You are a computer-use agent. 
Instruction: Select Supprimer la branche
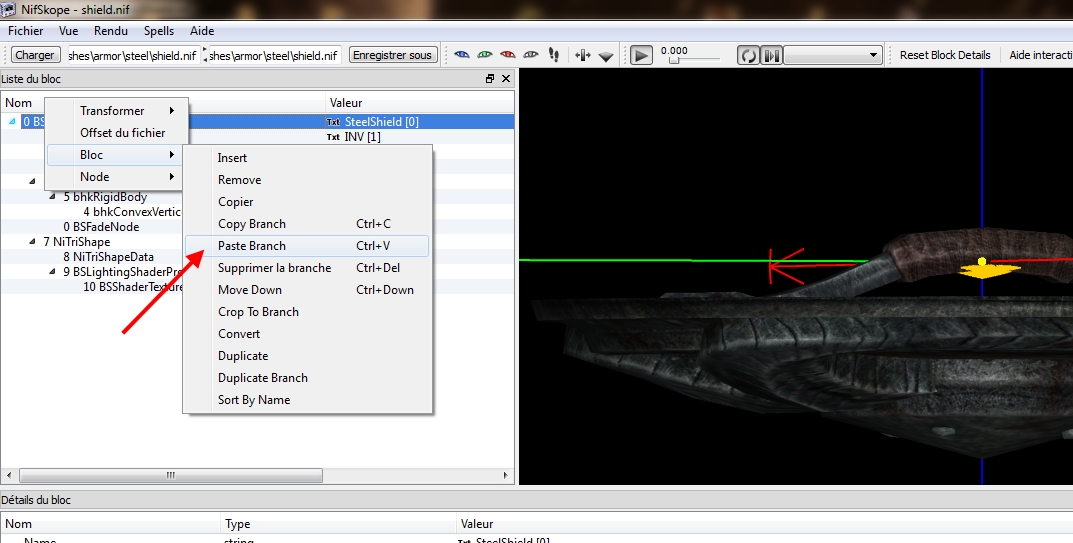pyautogui.click(x=307, y=268)
